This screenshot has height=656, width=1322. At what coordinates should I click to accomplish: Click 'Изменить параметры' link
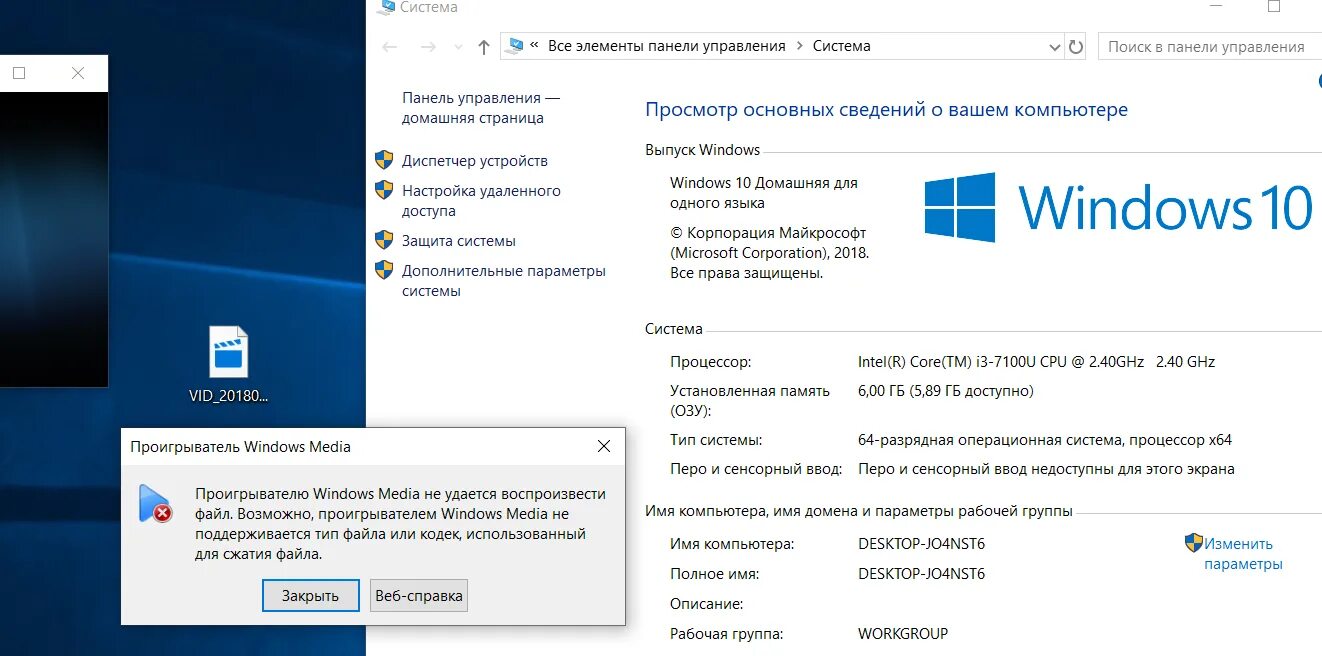[1243, 554]
